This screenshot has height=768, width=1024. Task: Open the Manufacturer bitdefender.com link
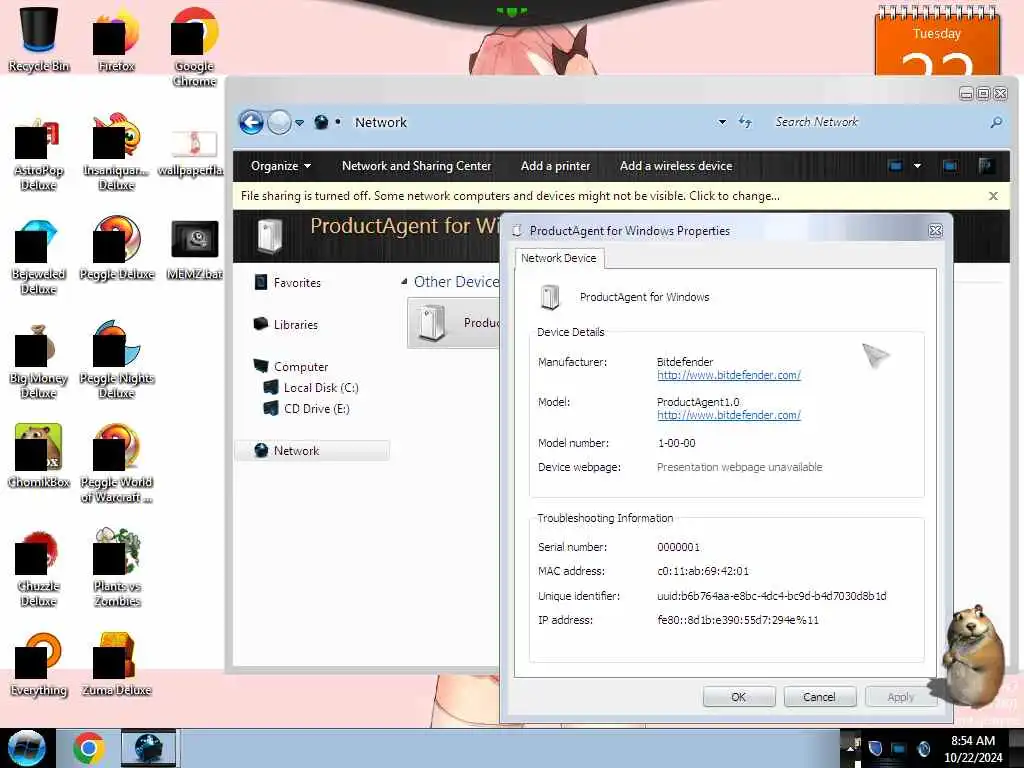tap(729, 375)
